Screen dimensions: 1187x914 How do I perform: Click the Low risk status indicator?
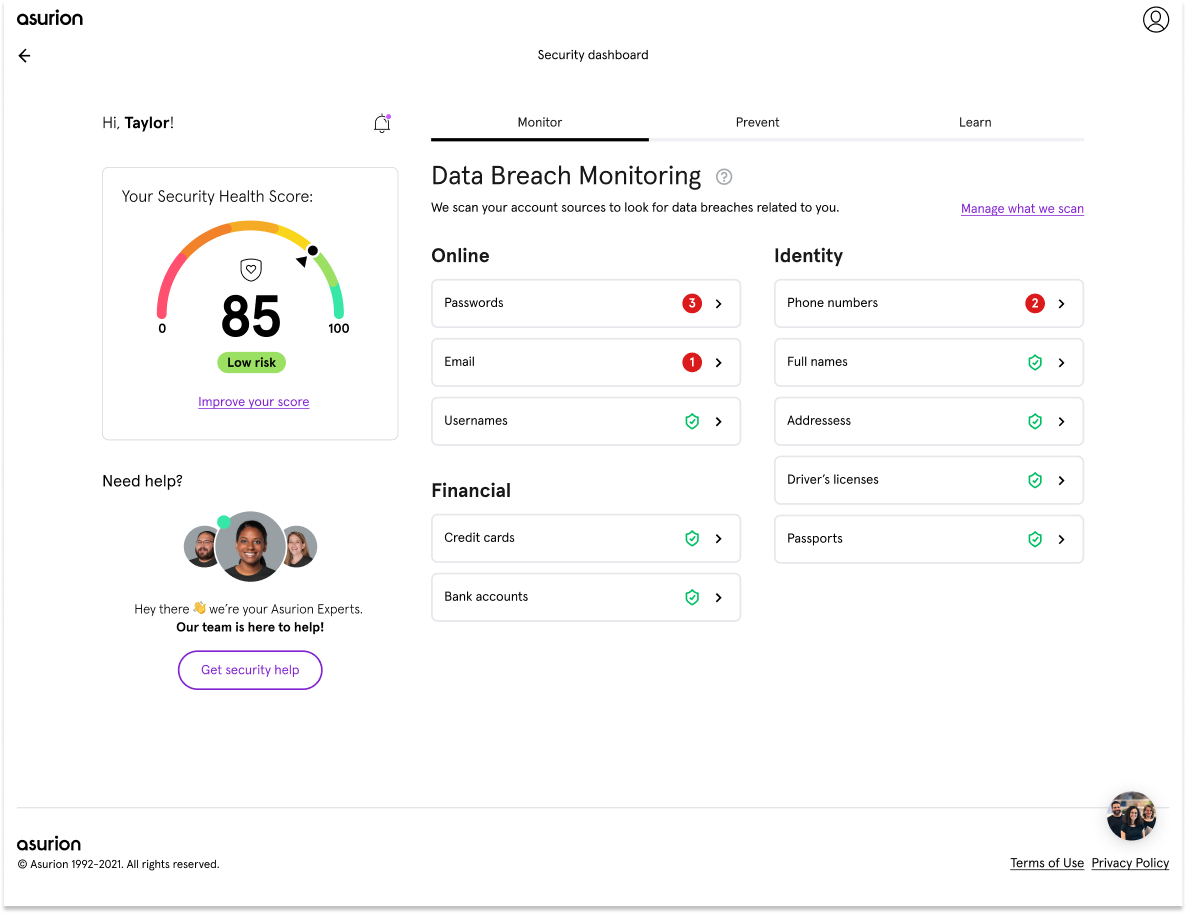point(251,362)
